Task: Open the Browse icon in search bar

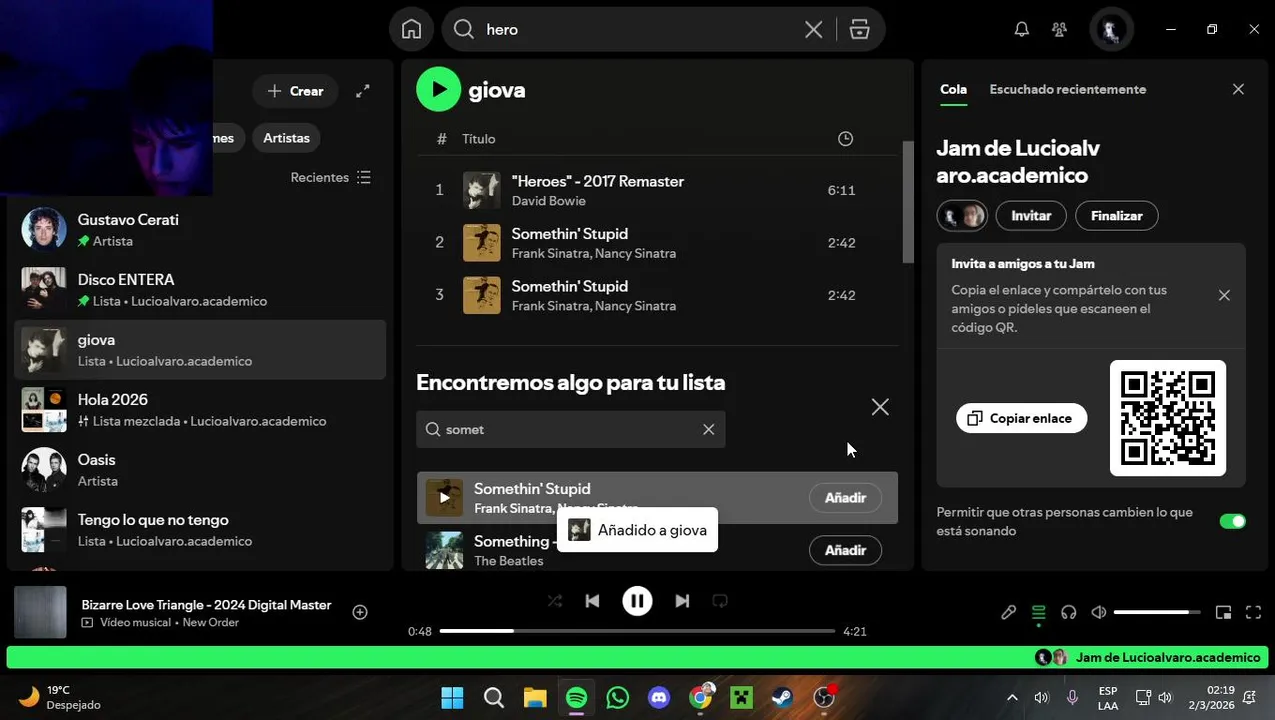Action: [x=859, y=30]
